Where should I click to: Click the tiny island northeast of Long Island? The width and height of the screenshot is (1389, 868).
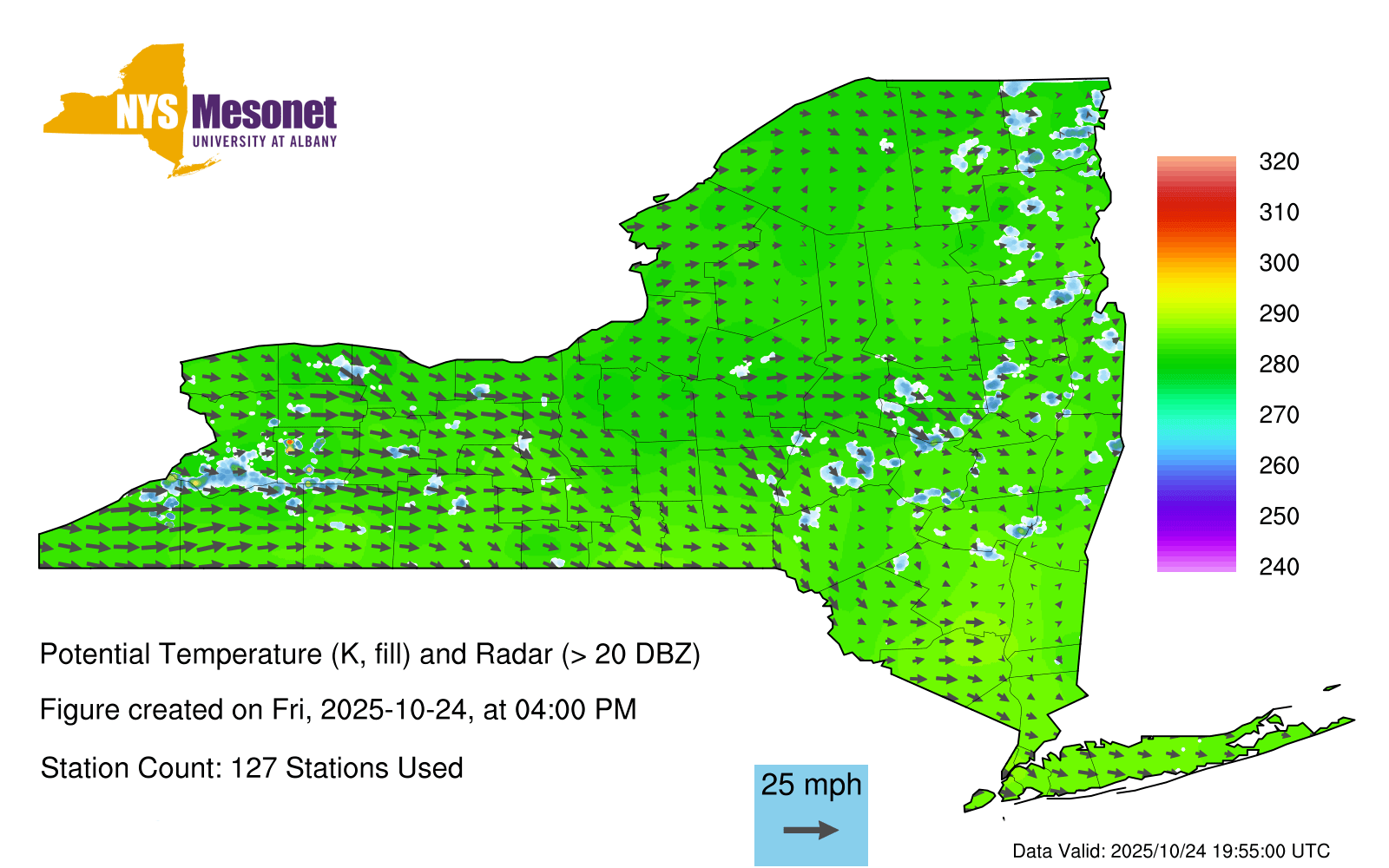[1332, 687]
